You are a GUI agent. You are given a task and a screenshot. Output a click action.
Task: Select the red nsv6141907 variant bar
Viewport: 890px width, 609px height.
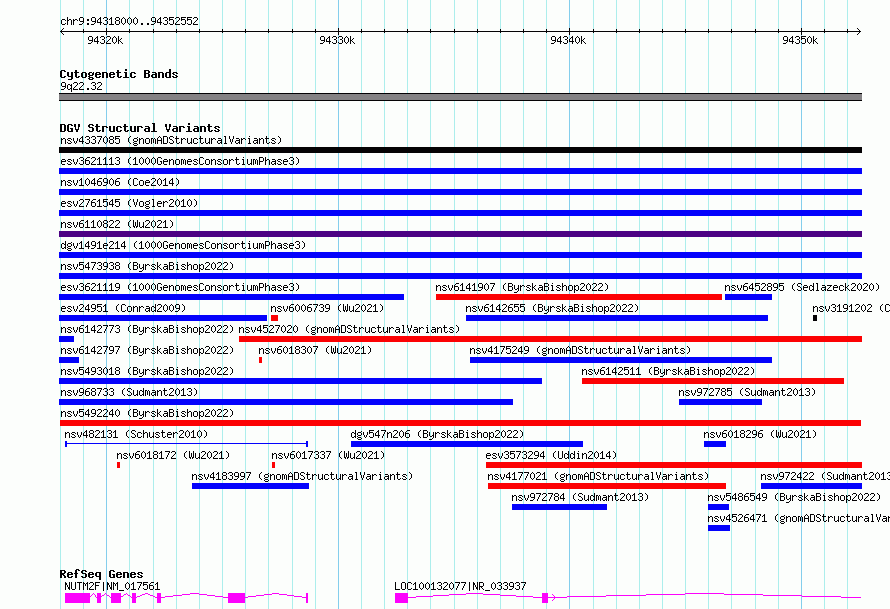pyautogui.click(x=578, y=297)
